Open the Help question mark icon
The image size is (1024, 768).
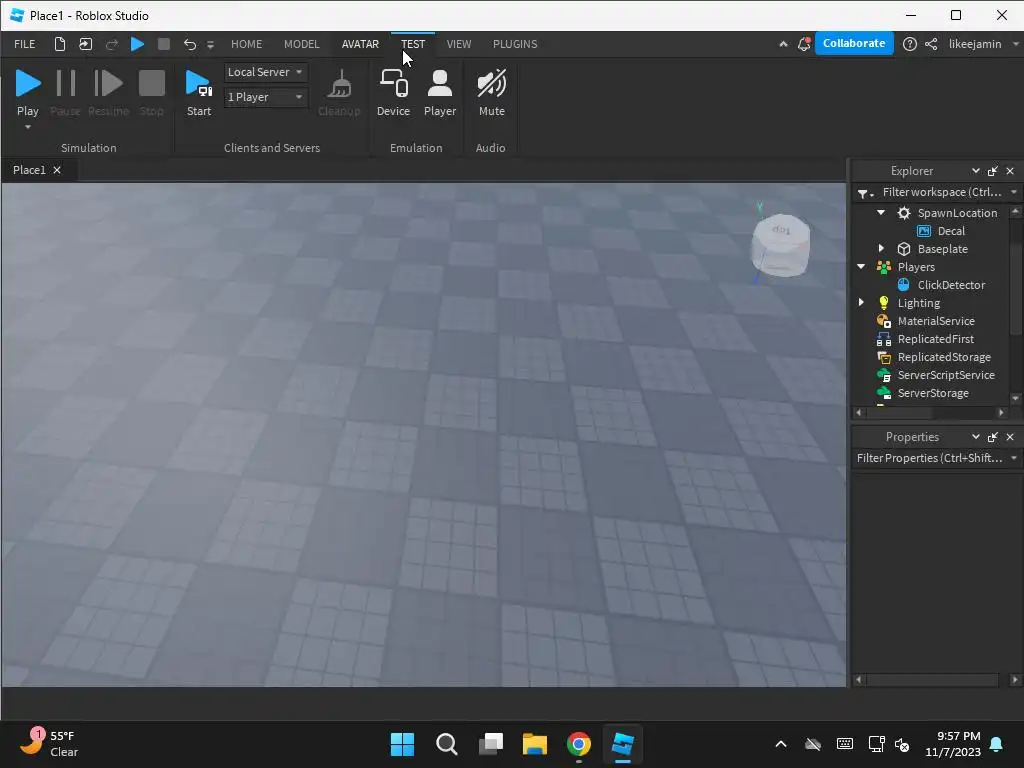909,44
